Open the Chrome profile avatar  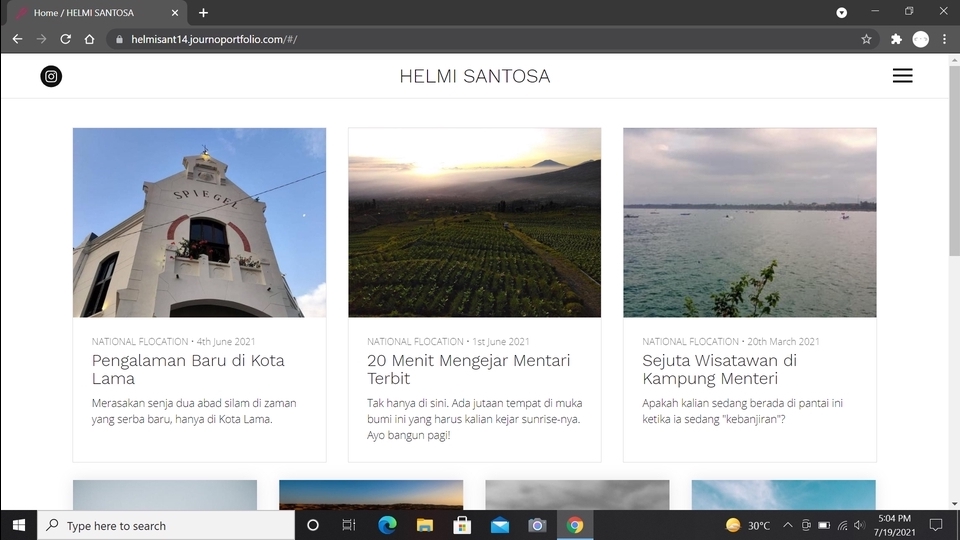[x=921, y=39]
